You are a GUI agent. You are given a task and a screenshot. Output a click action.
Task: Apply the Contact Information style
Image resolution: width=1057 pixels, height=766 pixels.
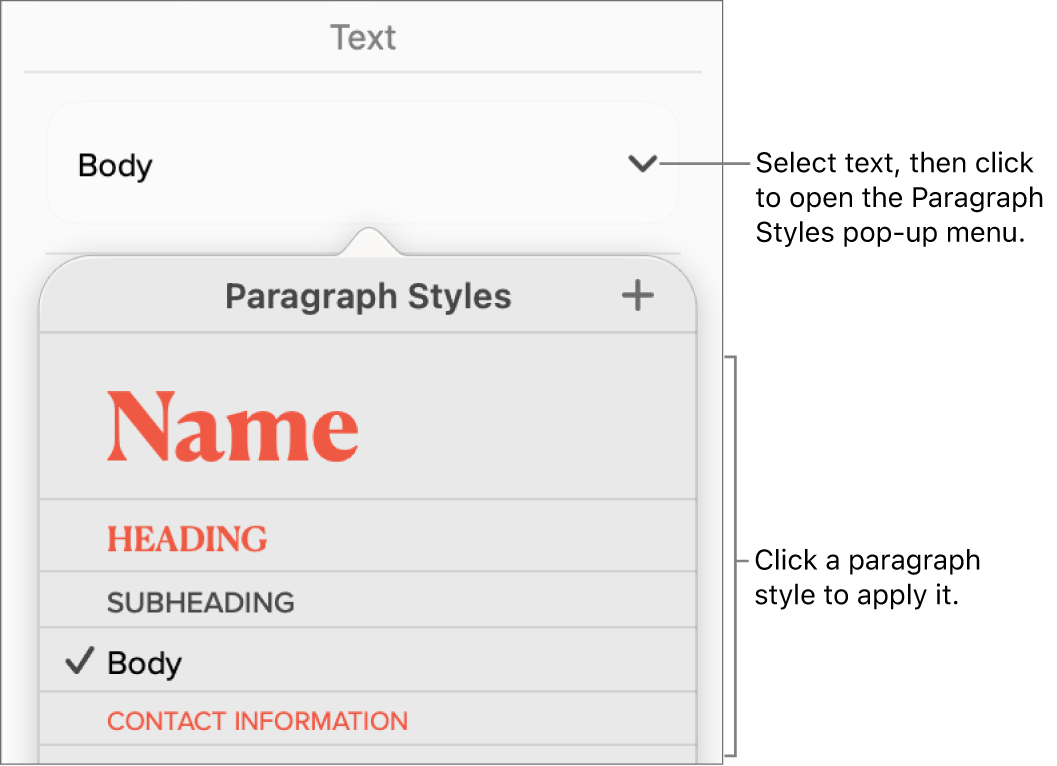tap(257, 720)
